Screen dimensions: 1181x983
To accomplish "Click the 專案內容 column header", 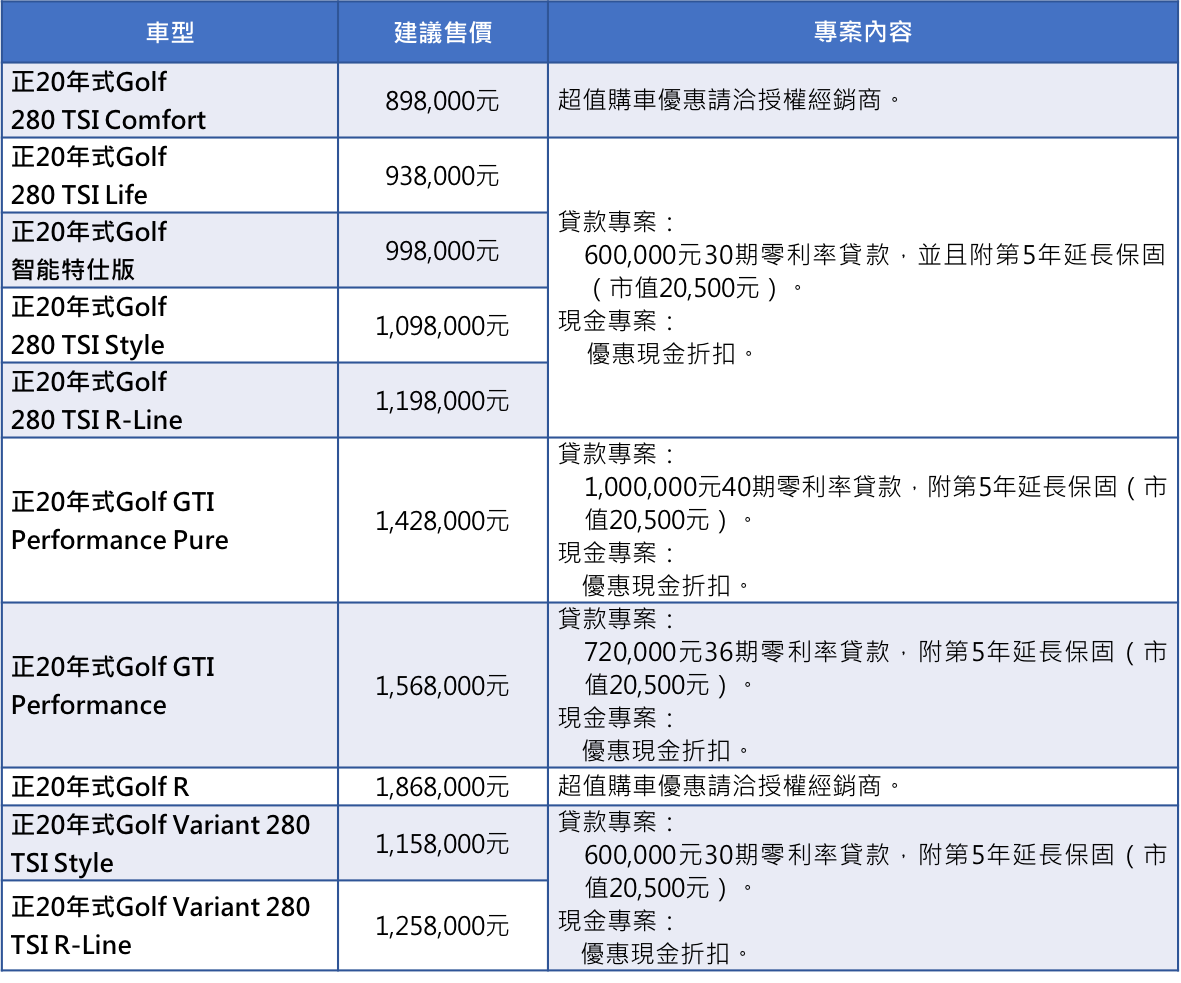I will coord(862,32).
